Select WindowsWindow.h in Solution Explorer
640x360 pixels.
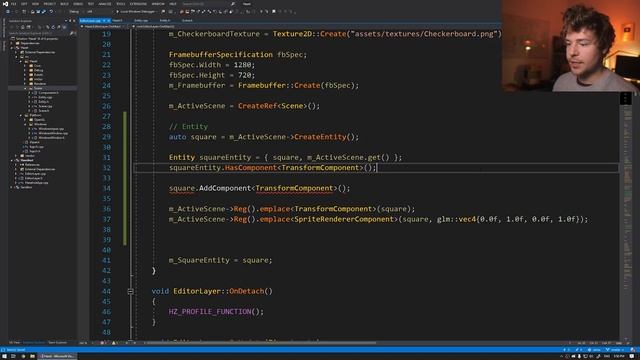51,138
